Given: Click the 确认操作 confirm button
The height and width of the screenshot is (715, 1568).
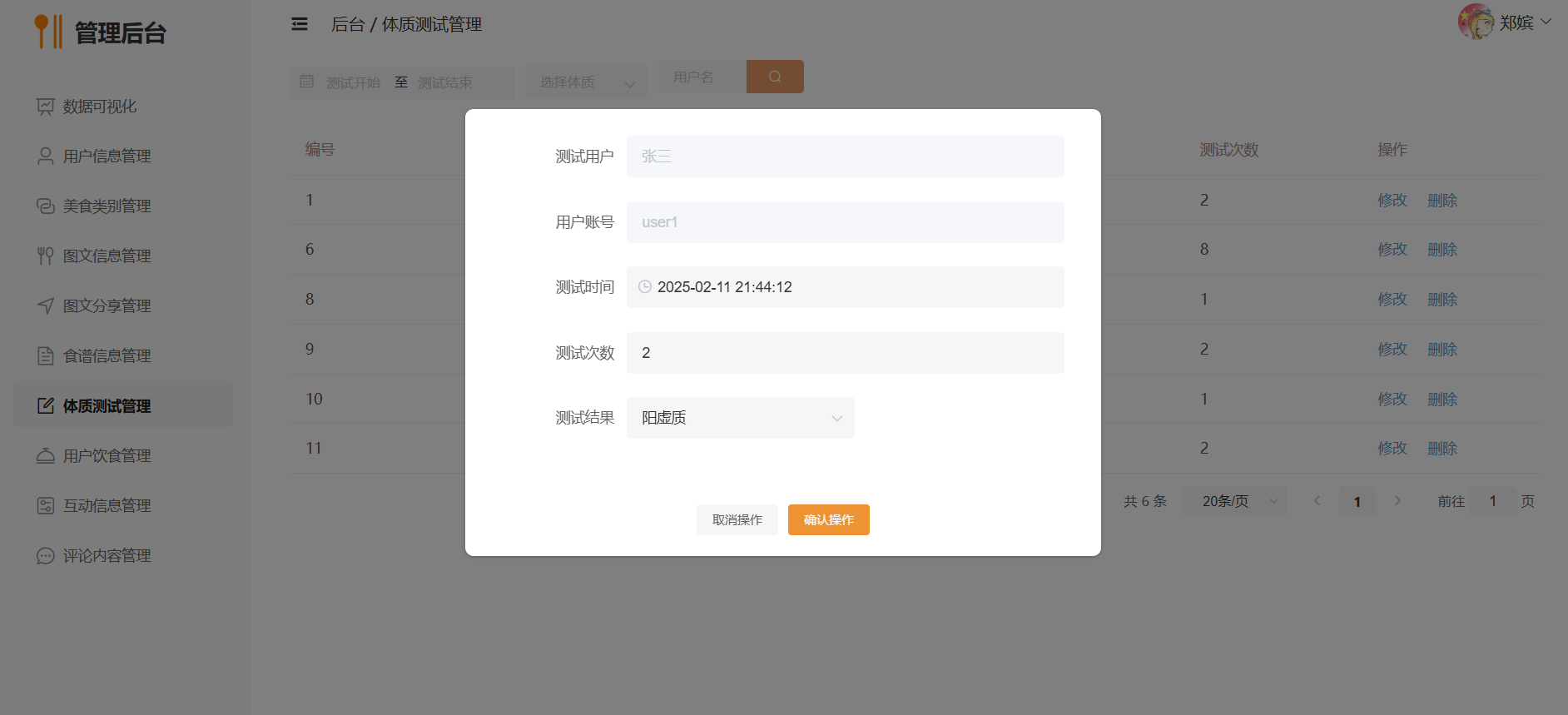Looking at the screenshot, I should click(x=829, y=519).
